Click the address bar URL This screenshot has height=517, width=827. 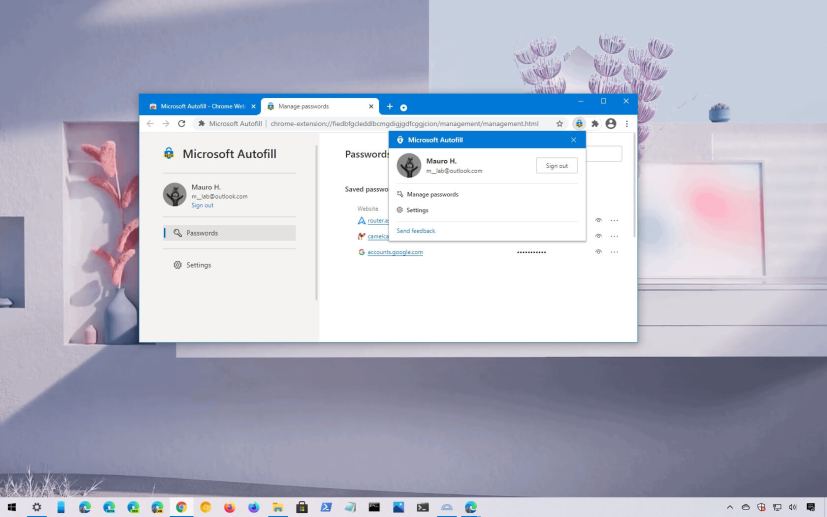pos(404,123)
